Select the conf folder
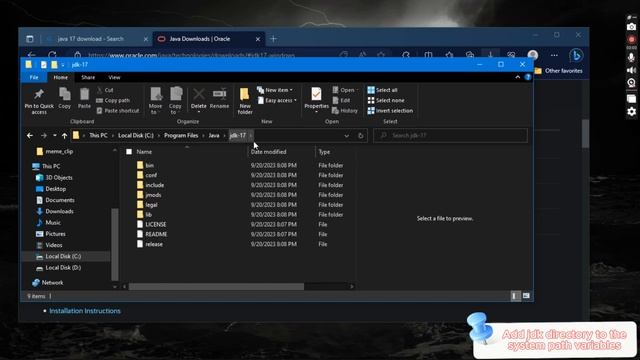640x360 pixels. click(x=151, y=175)
